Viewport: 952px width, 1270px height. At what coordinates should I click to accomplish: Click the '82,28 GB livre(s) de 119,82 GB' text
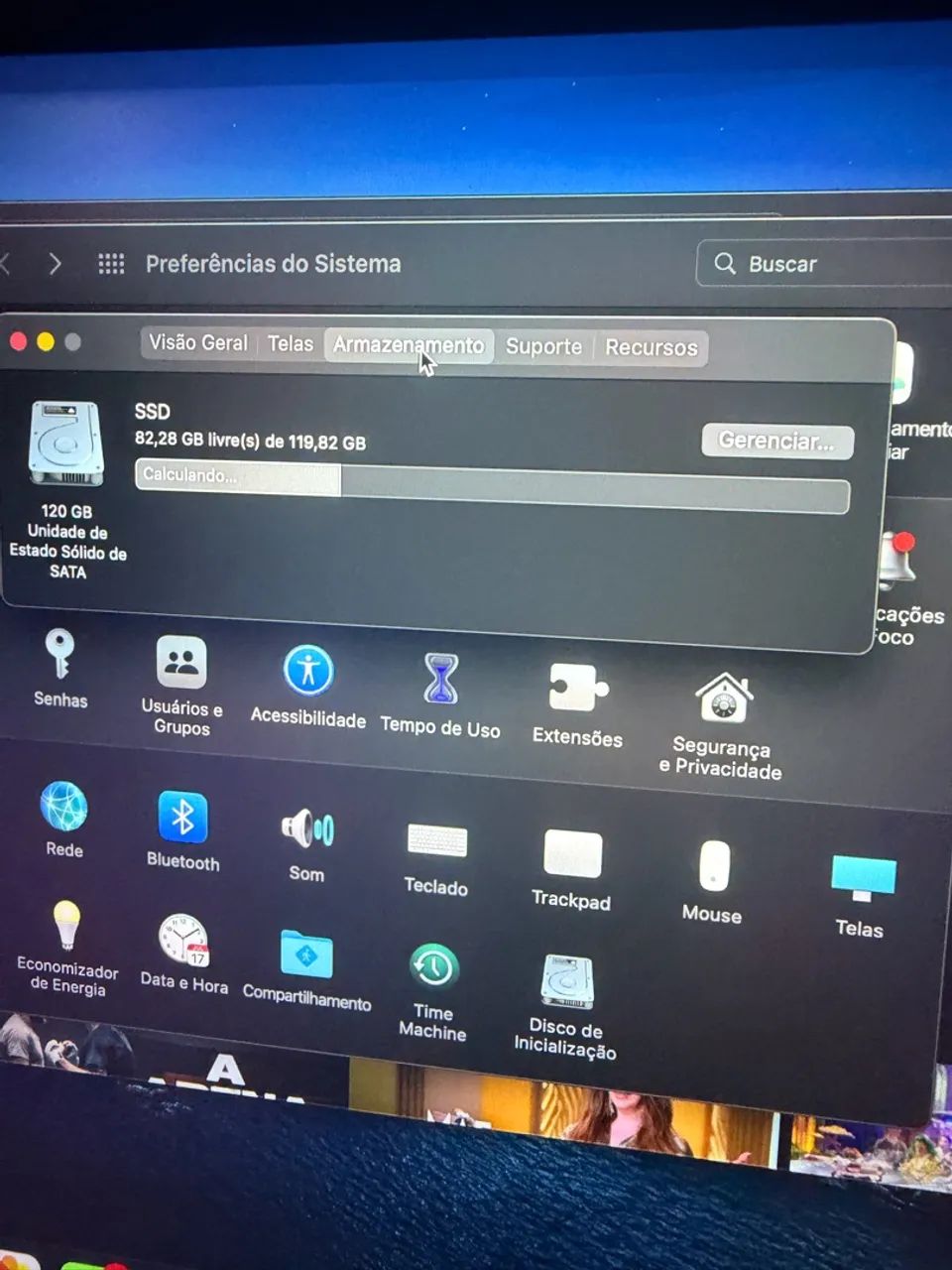pyautogui.click(x=250, y=441)
